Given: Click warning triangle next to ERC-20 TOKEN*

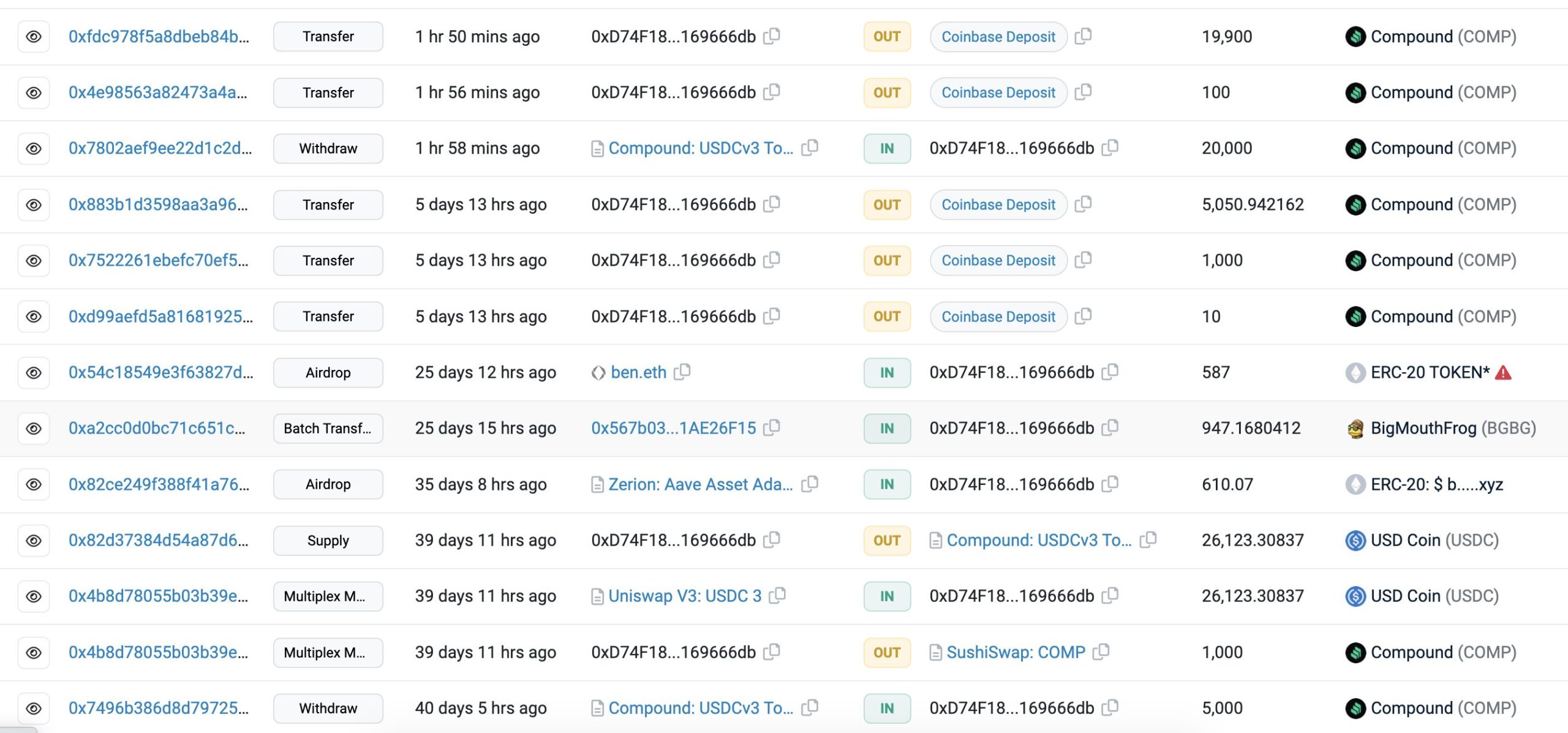Looking at the screenshot, I should [x=1503, y=372].
